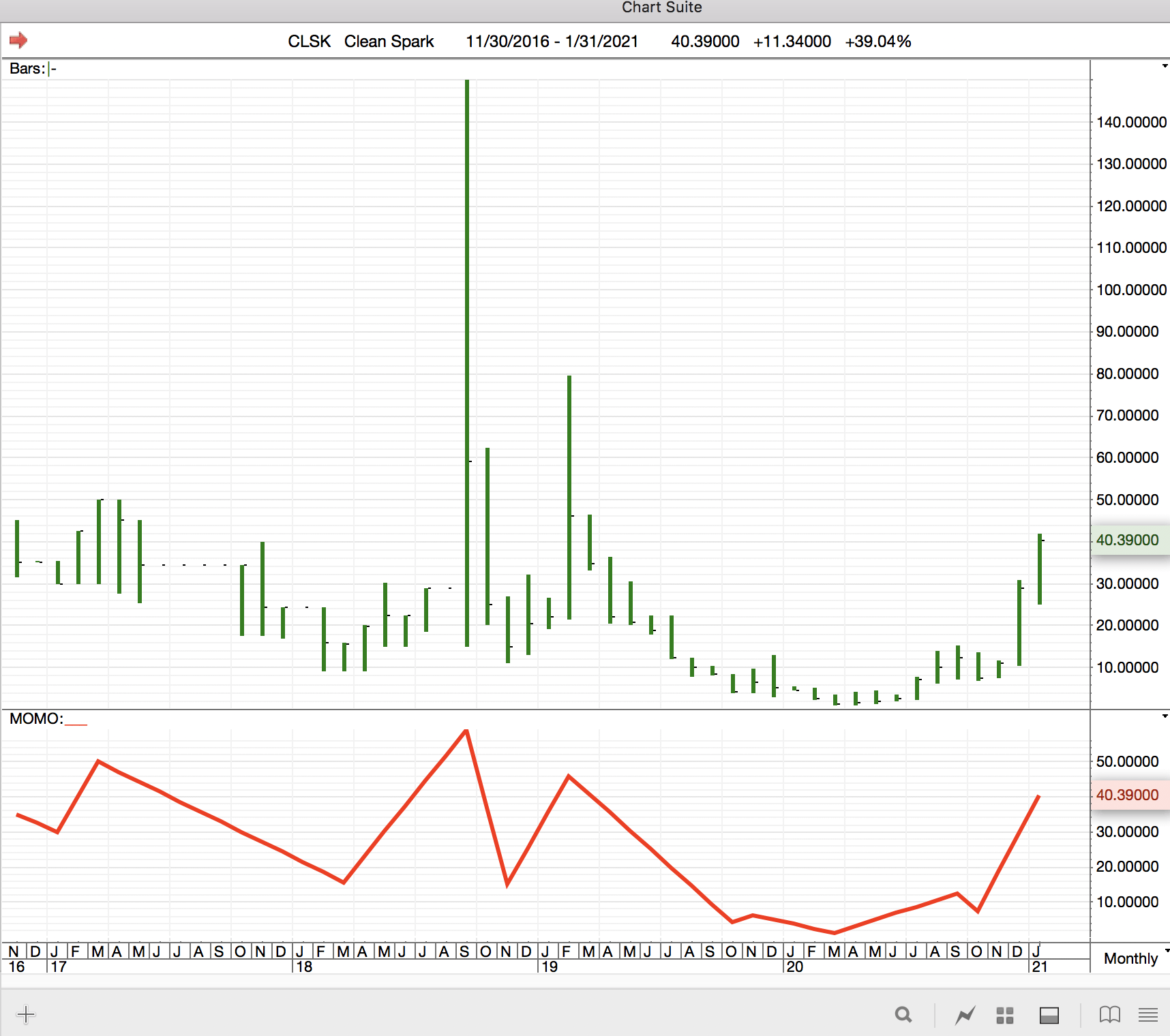This screenshot has height=1036, width=1170.
Task: Select the line chart style icon
Action: pyautogui.click(x=965, y=1016)
